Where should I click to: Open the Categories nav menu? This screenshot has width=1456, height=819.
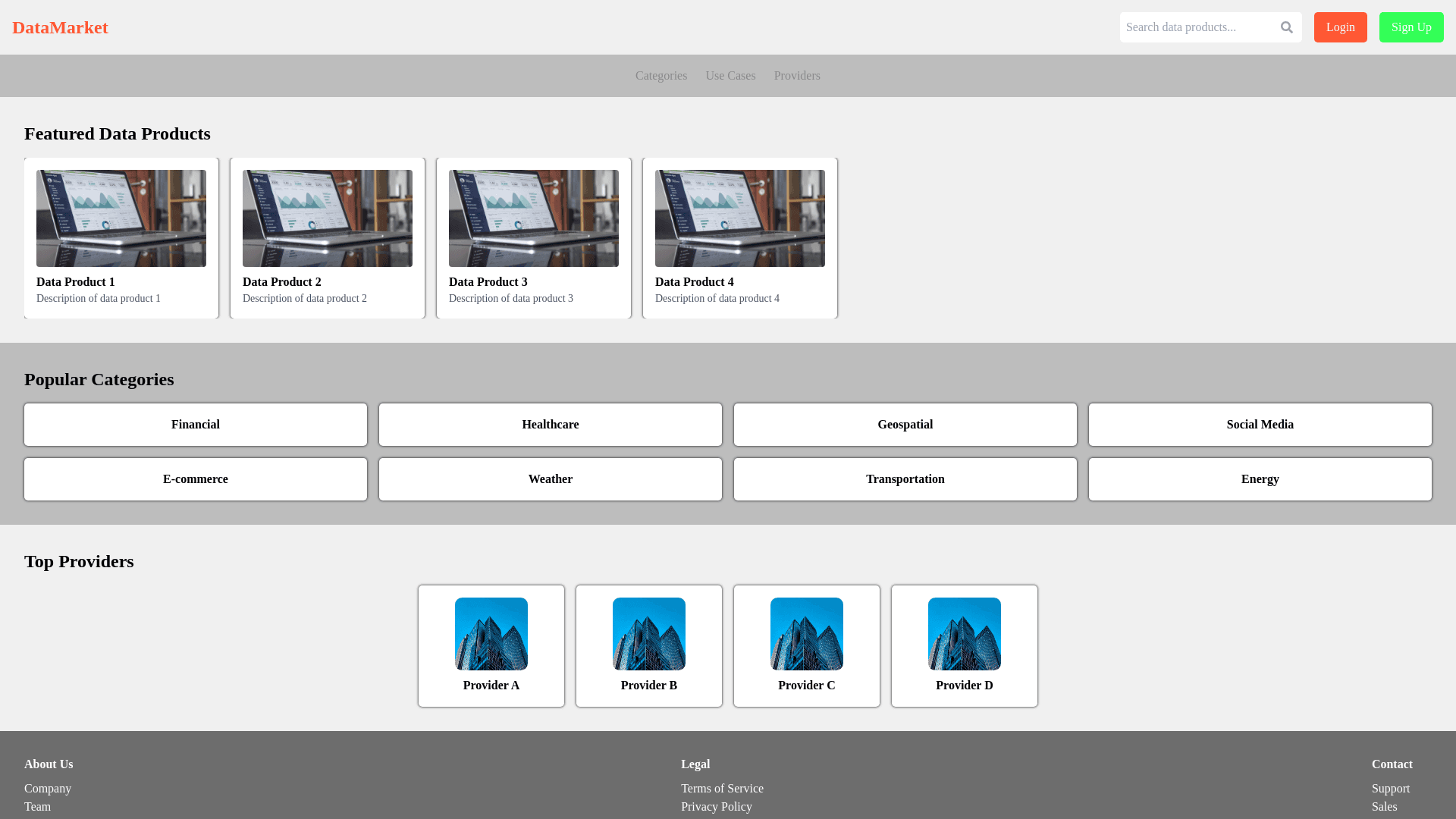click(661, 76)
